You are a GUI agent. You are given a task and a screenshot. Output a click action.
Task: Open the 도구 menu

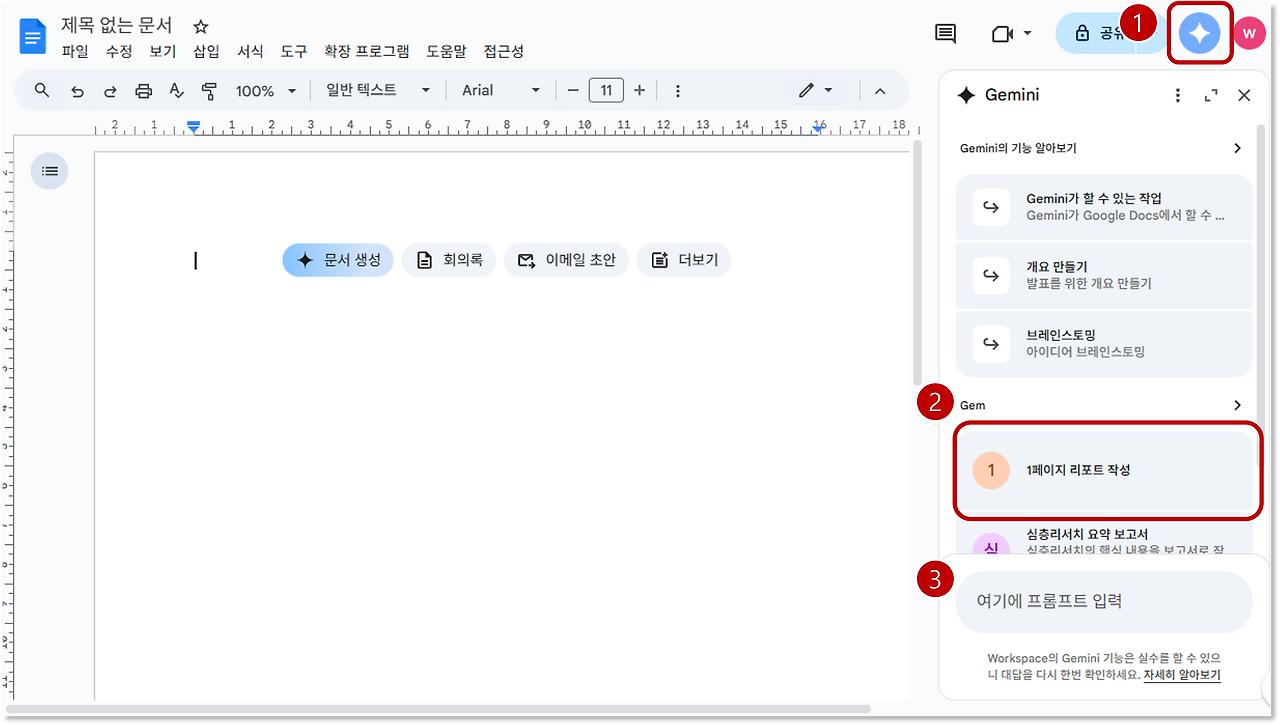coord(294,52)
